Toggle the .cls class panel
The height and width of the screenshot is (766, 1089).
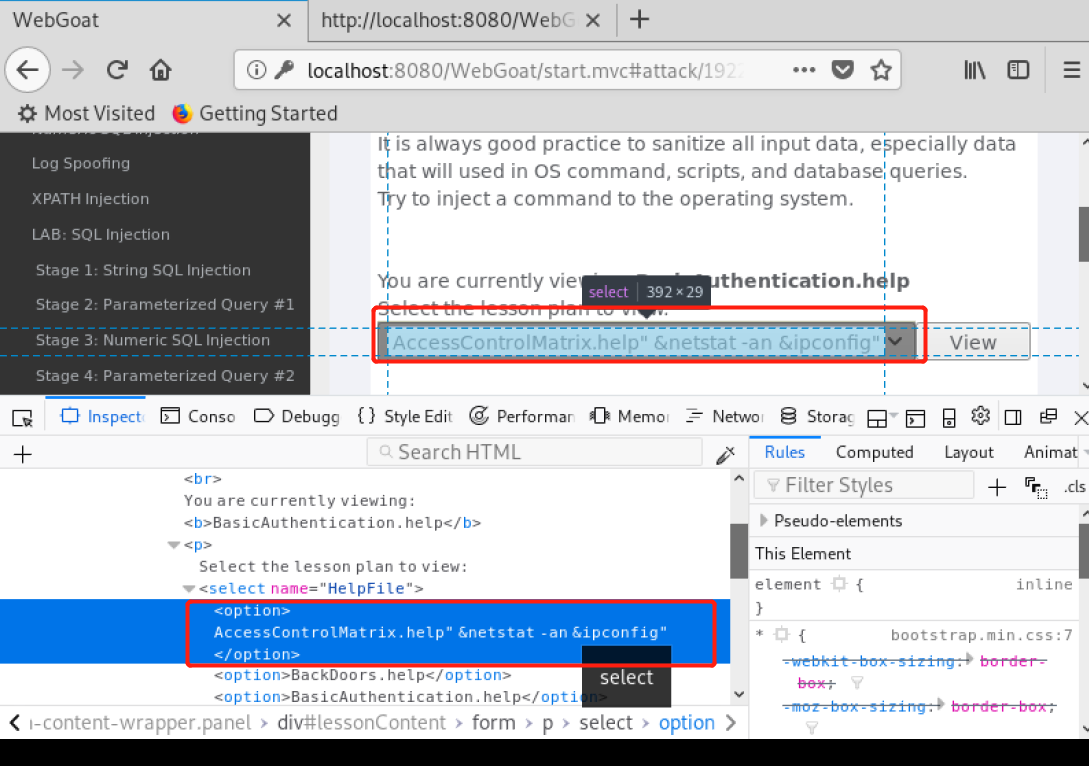1074,487
